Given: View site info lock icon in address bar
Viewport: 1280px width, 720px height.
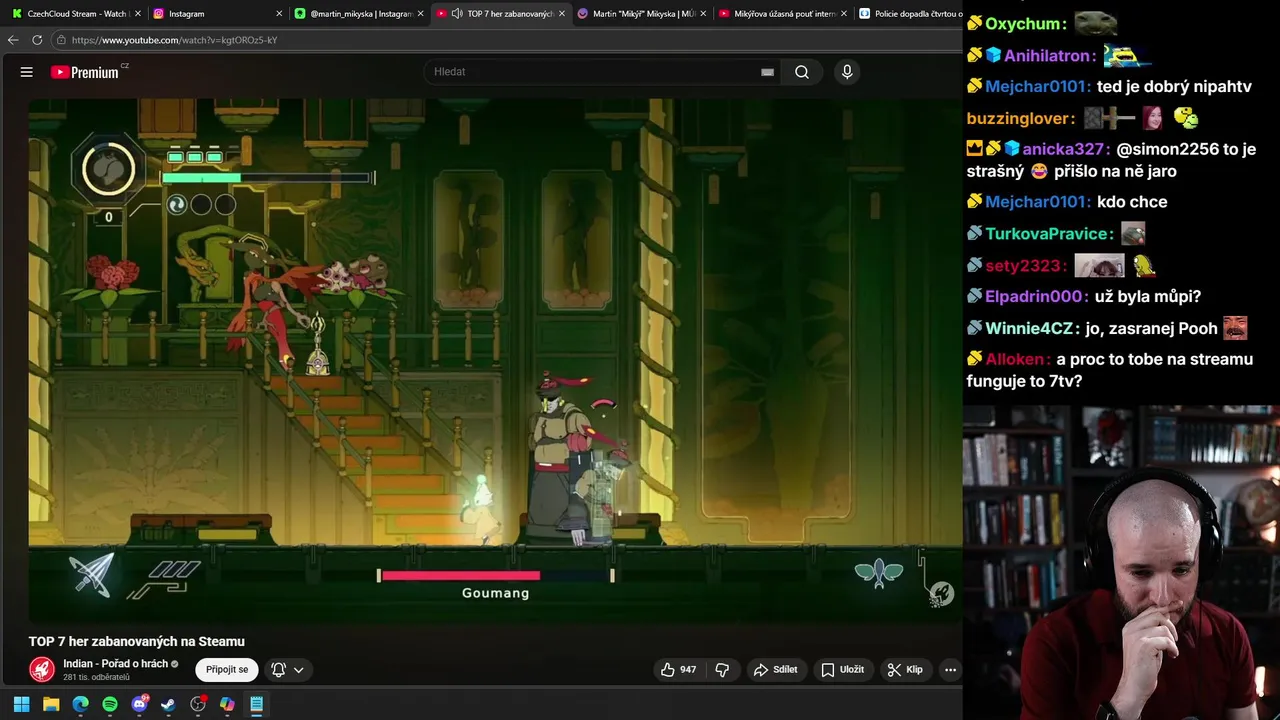Looking at the screenshot, I should (x=62, y=40).
